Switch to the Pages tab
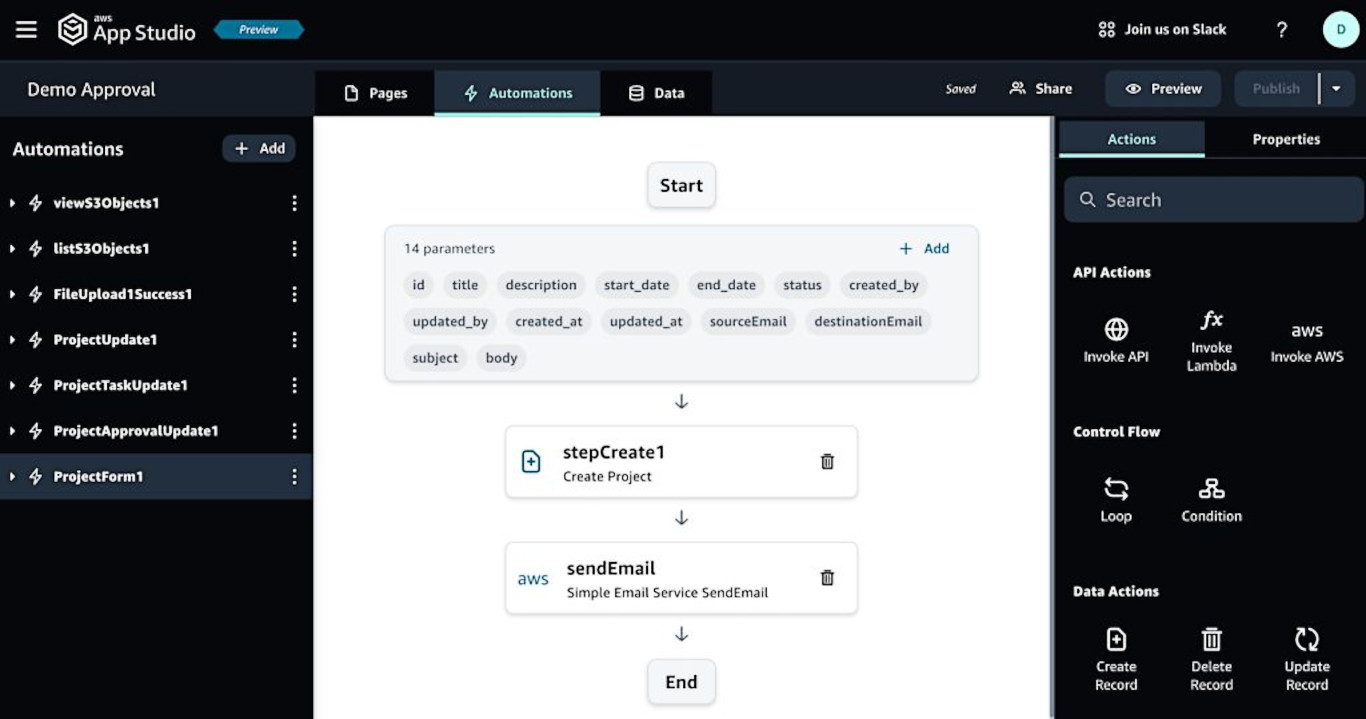The height and width of the screenshot is (719, 1366). [x=375, y=93]
